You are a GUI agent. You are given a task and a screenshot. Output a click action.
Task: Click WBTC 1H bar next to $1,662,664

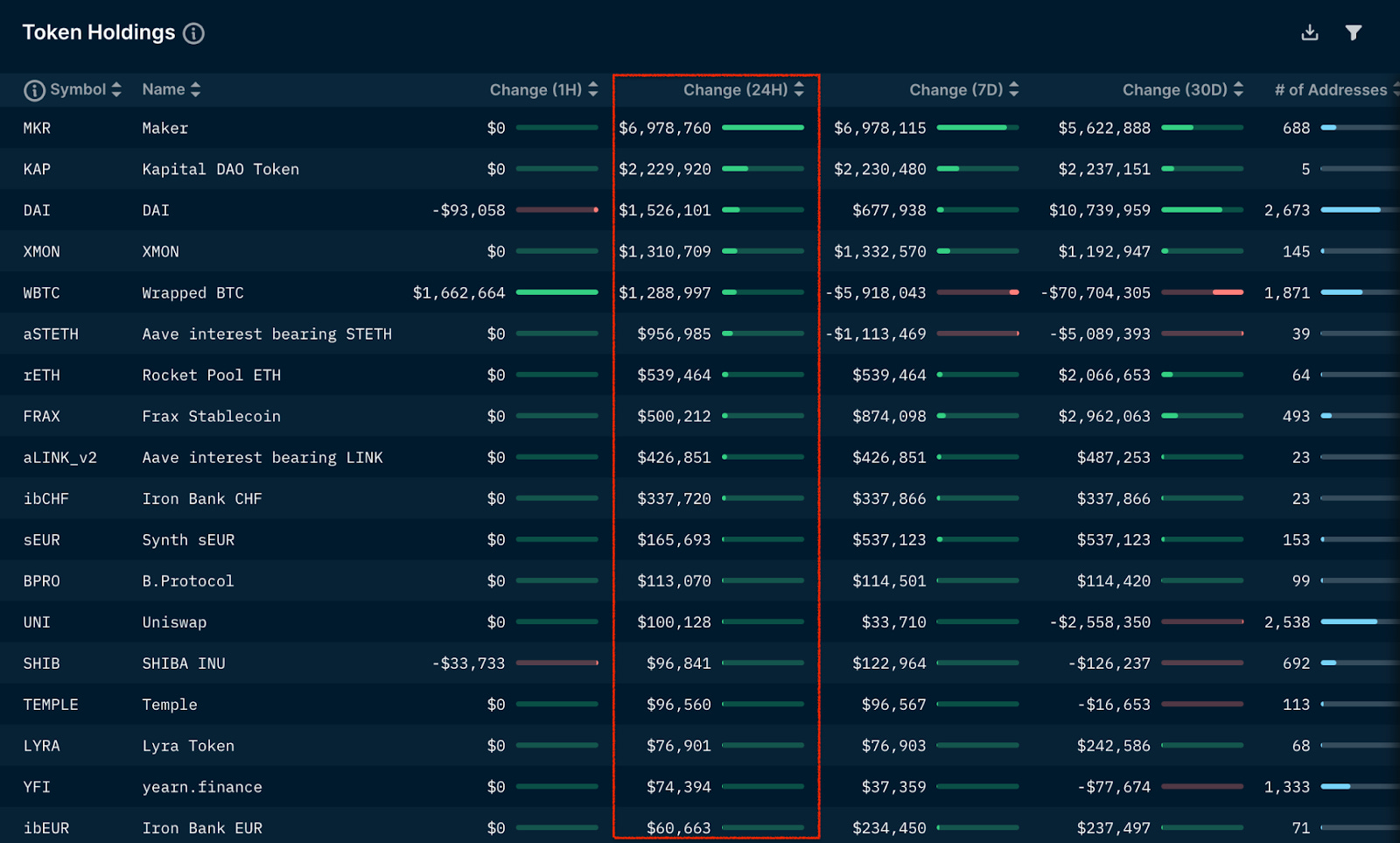[557, 292]
